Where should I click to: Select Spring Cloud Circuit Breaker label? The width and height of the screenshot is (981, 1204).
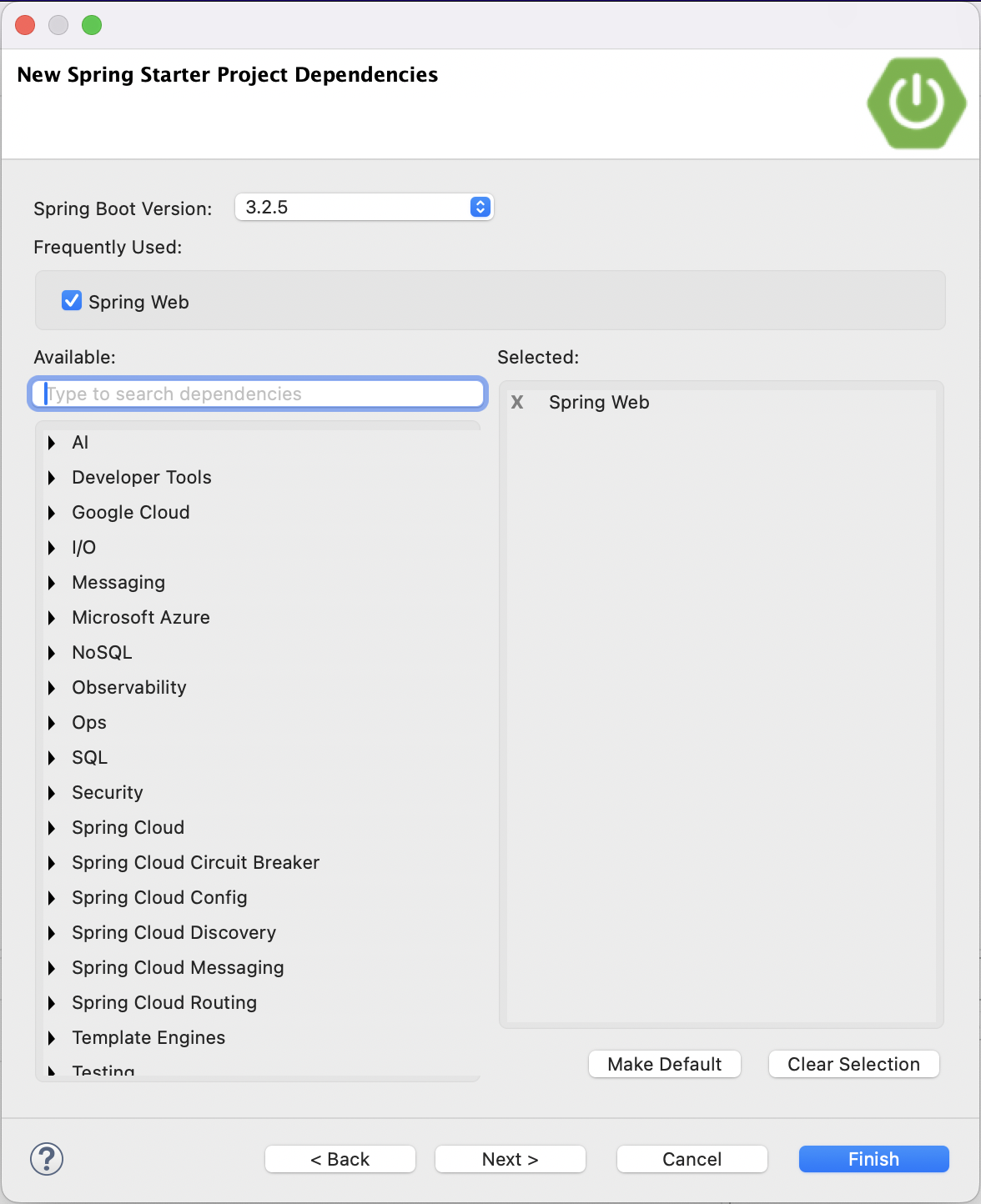[196, 863]
